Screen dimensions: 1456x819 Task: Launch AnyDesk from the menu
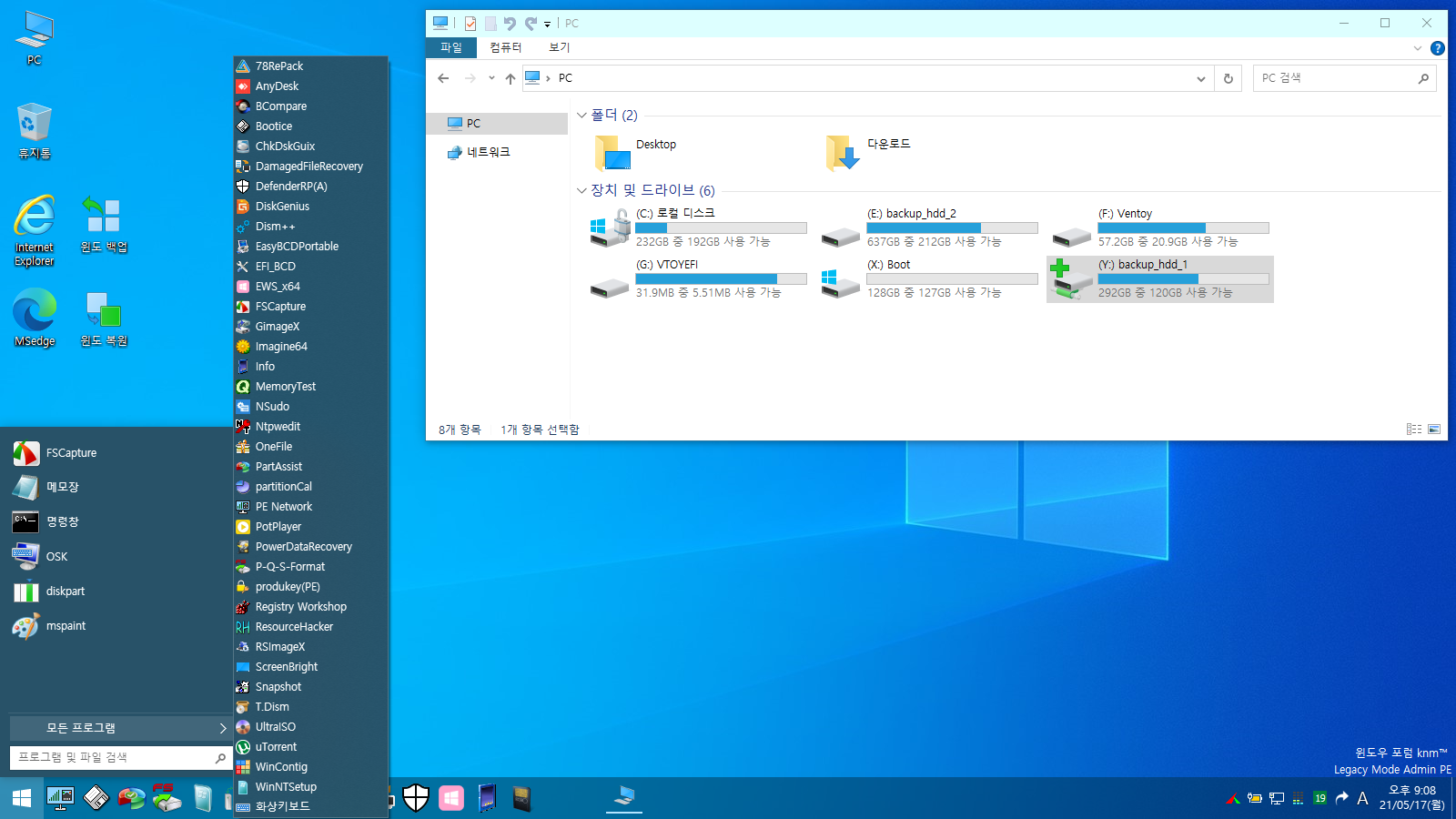coord(310,86)
